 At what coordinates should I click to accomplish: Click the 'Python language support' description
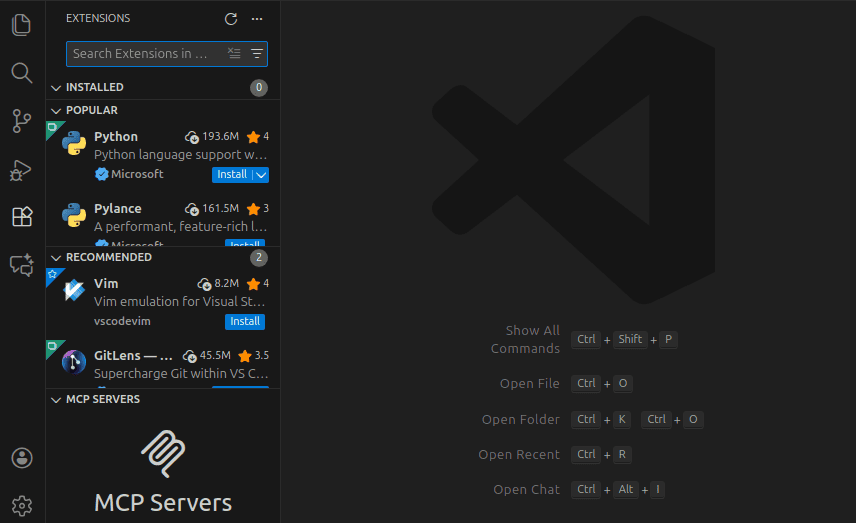(x=180, y=155)
